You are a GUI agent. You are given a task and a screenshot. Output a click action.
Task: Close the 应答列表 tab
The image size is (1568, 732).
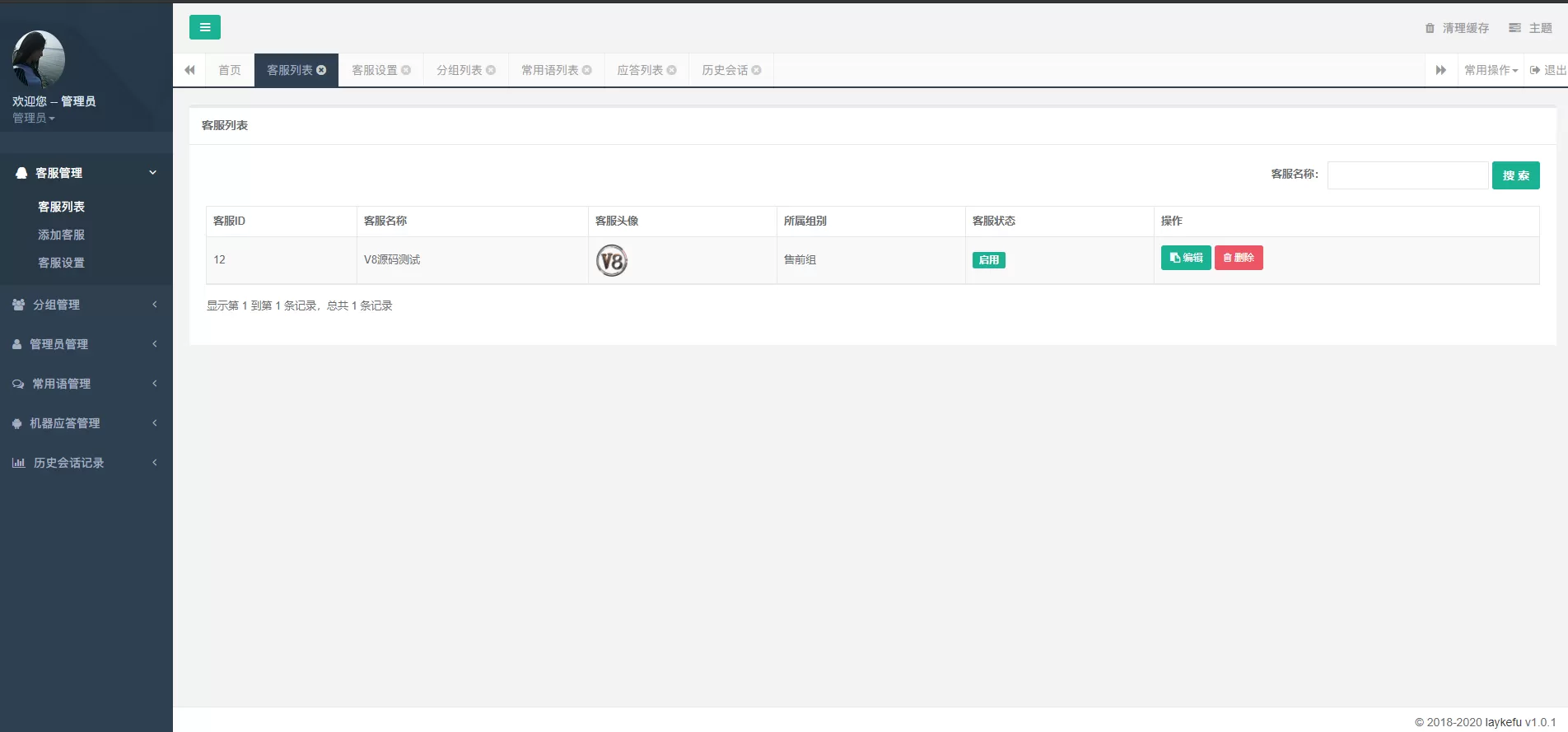(x=672, y=70)
